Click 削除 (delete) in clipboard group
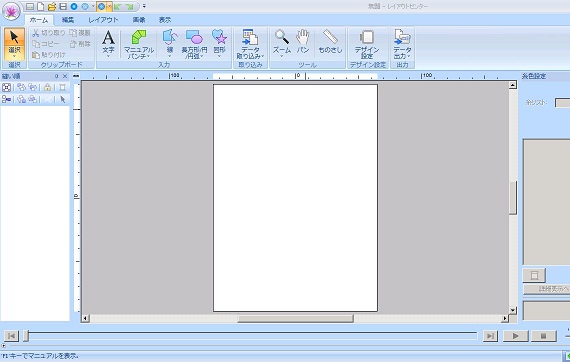This screenshot has height=362, width=570. click(x=80, y=44)
